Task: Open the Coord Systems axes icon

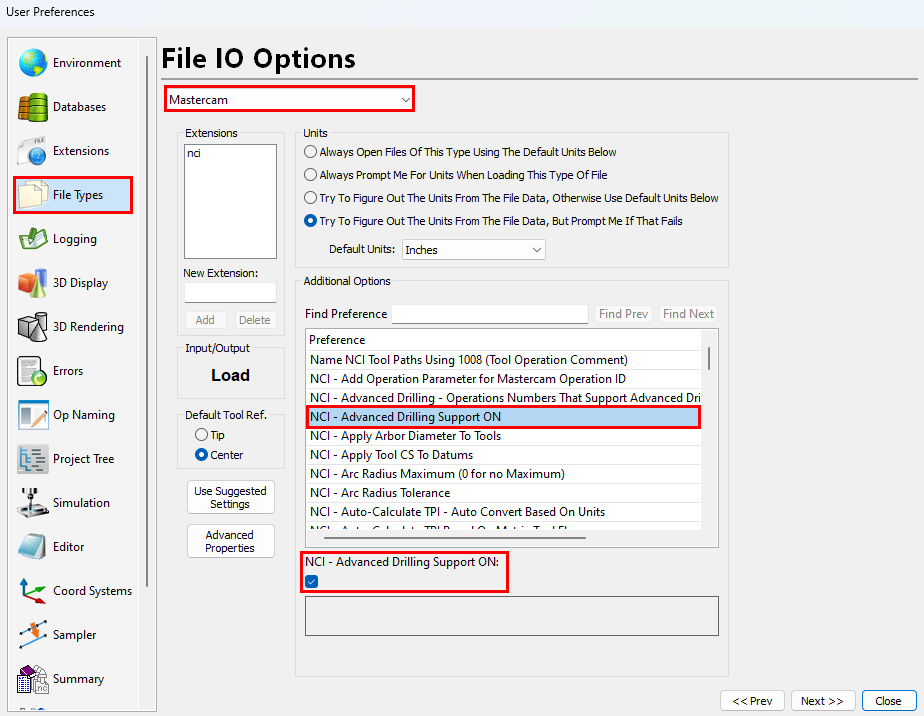Action: click(x=32, y=590)
